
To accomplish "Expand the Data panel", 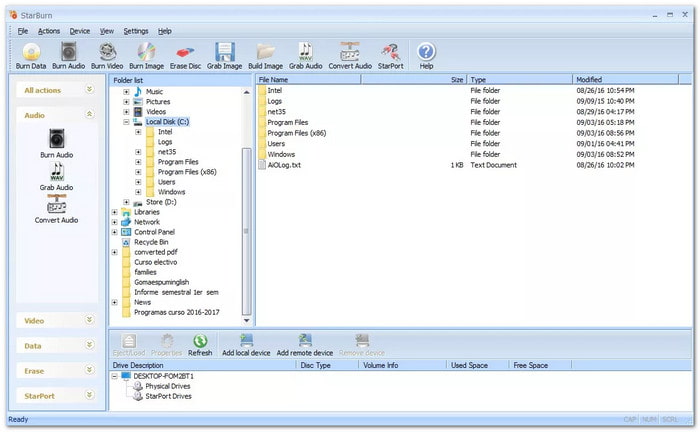I will [x=90, y=345].
